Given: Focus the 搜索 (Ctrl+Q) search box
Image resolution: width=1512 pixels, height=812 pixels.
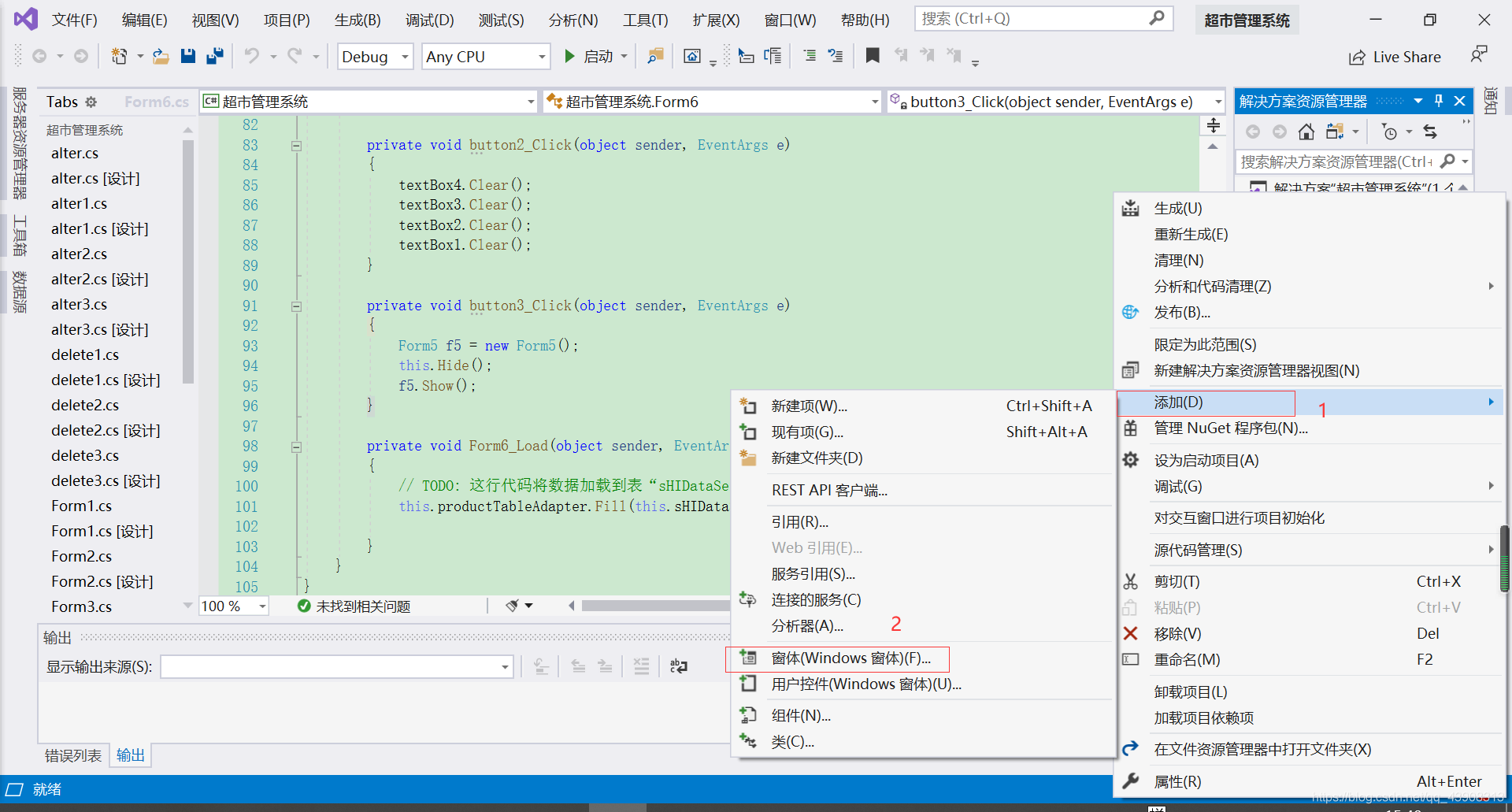Looking at the screenshot, I should coord(1044,19).
